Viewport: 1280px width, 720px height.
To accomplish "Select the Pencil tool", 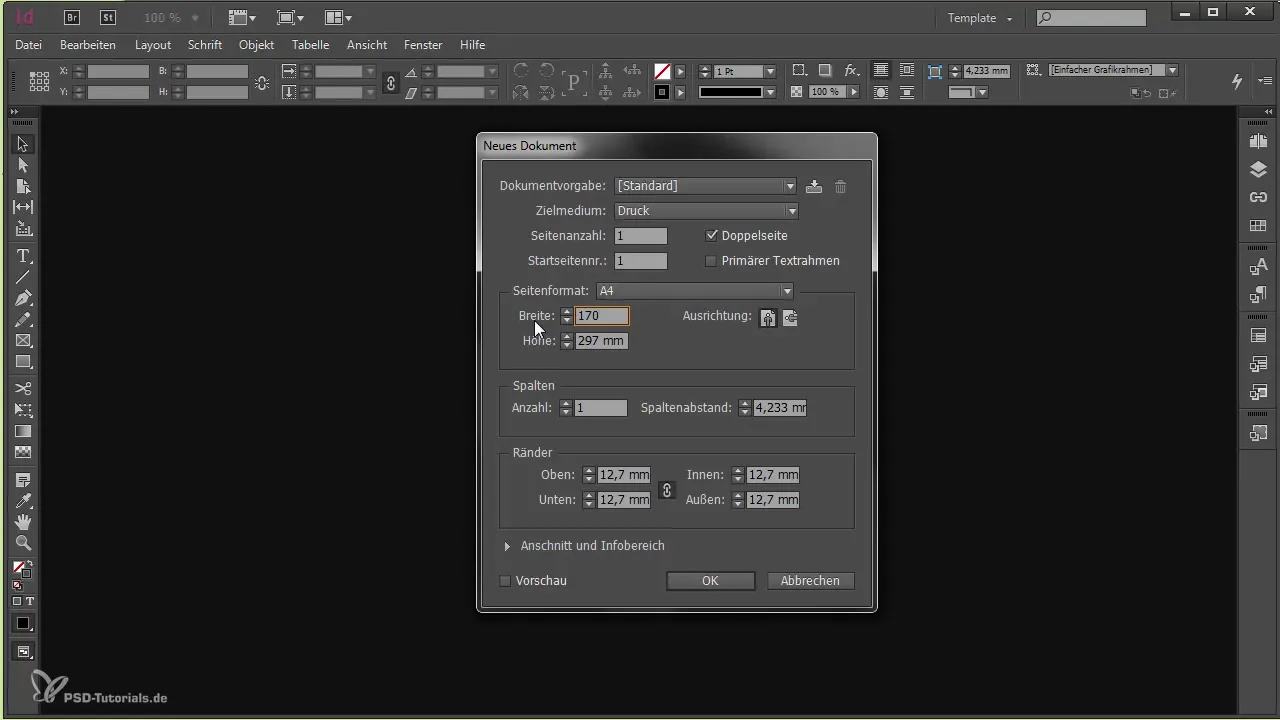I will 23,320.
